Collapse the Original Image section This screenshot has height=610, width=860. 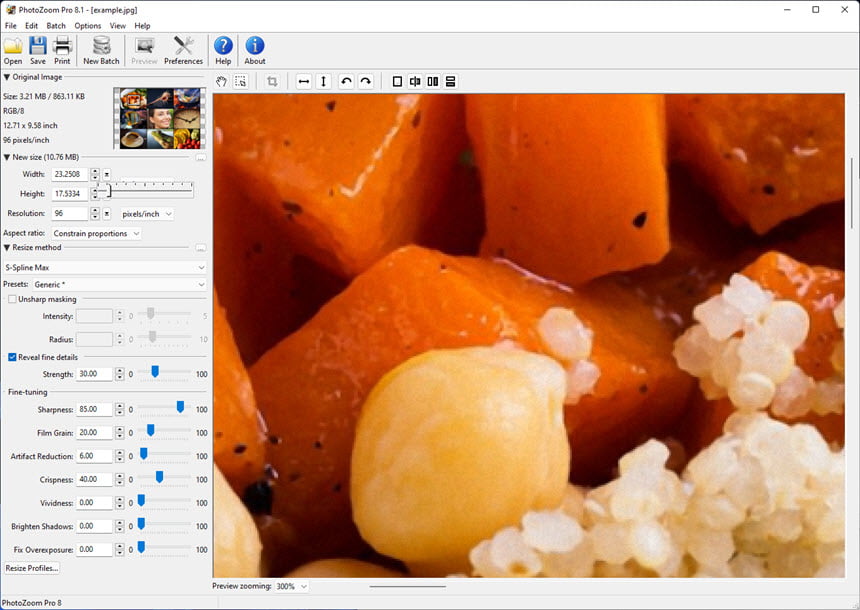(x=7, y=77)
